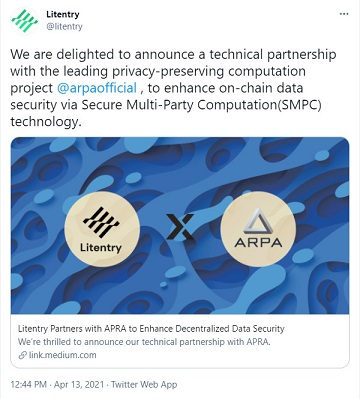The height and width of the screenshot is (399, 360).
Task: Open the article titled Litentry Partners with APRA
Action: (151, 329)
